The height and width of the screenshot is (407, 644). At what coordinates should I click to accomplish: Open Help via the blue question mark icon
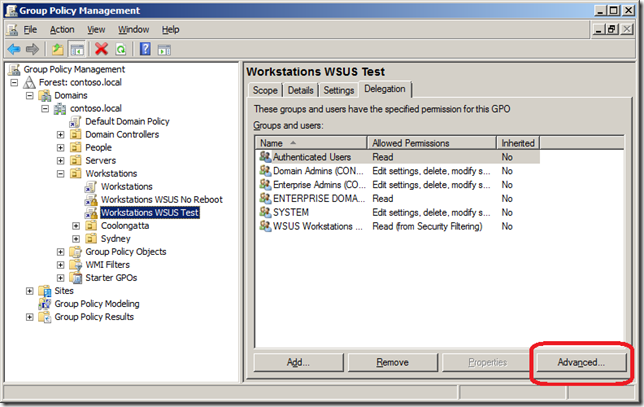click(145, 48)
